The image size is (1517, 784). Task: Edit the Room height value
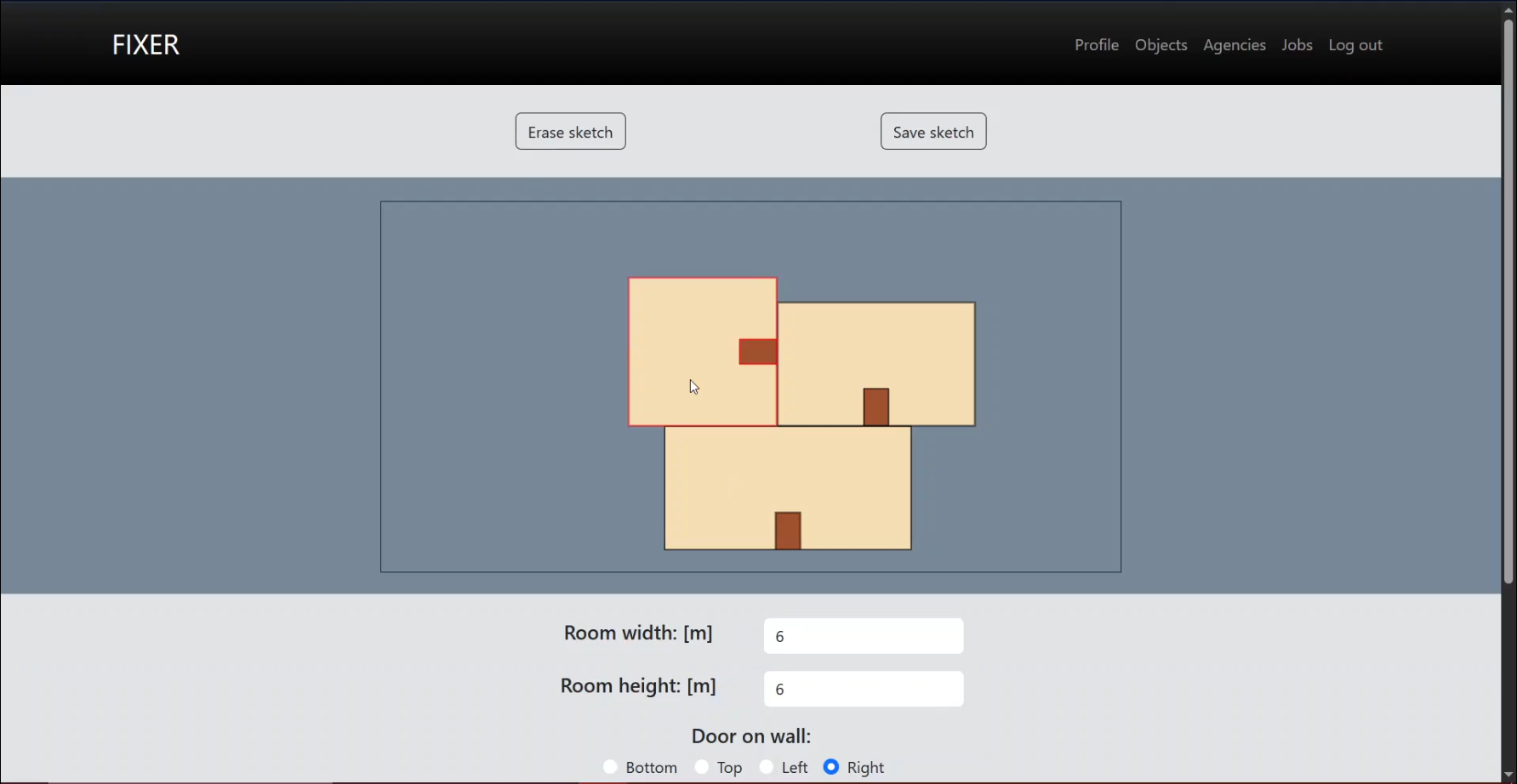tap(864, 689)
